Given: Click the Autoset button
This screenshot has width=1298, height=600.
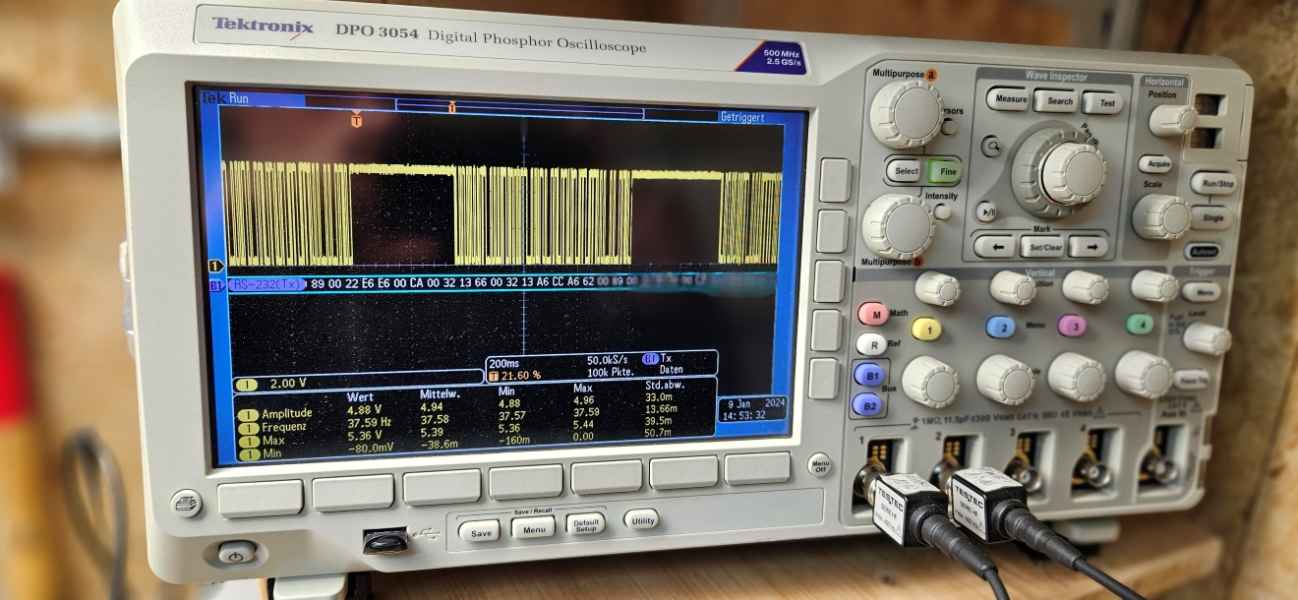Looking at the screenshot, I should tap(1201, 251).
